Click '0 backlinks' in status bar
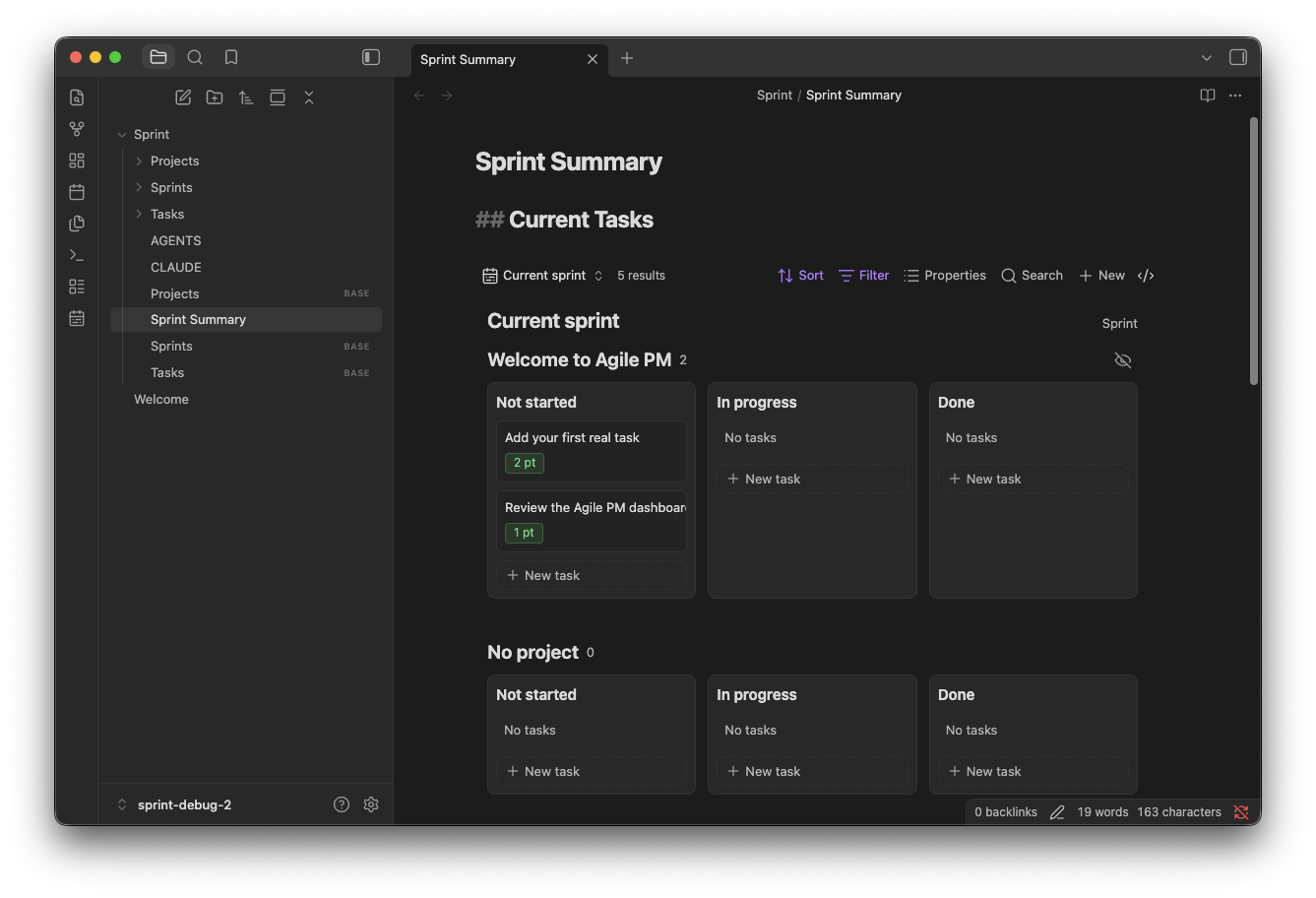1316x898 pixels. click(x=1006, y=812)
